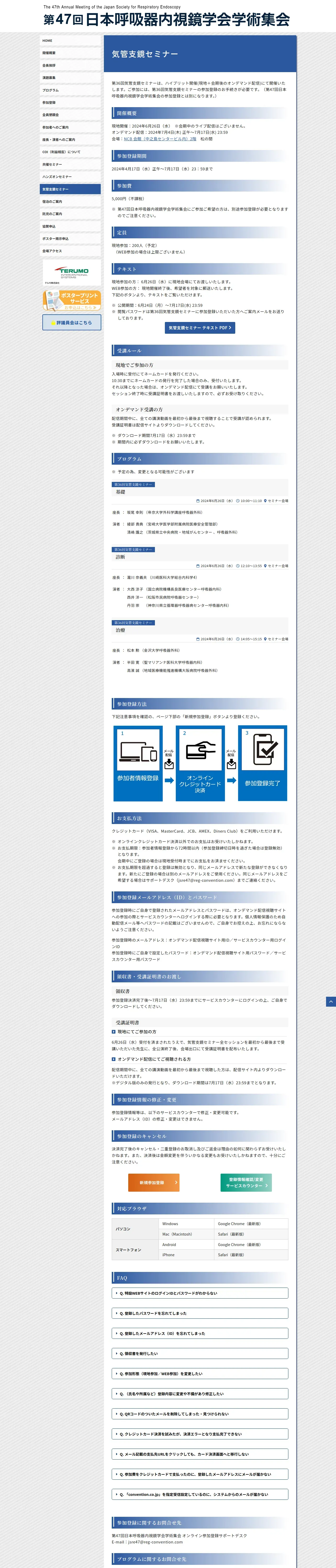Screen dimensions: 336x1568
Task: Click location pin icon in the 診断 session
Action: pyautogui.click(x=265, y=566)
